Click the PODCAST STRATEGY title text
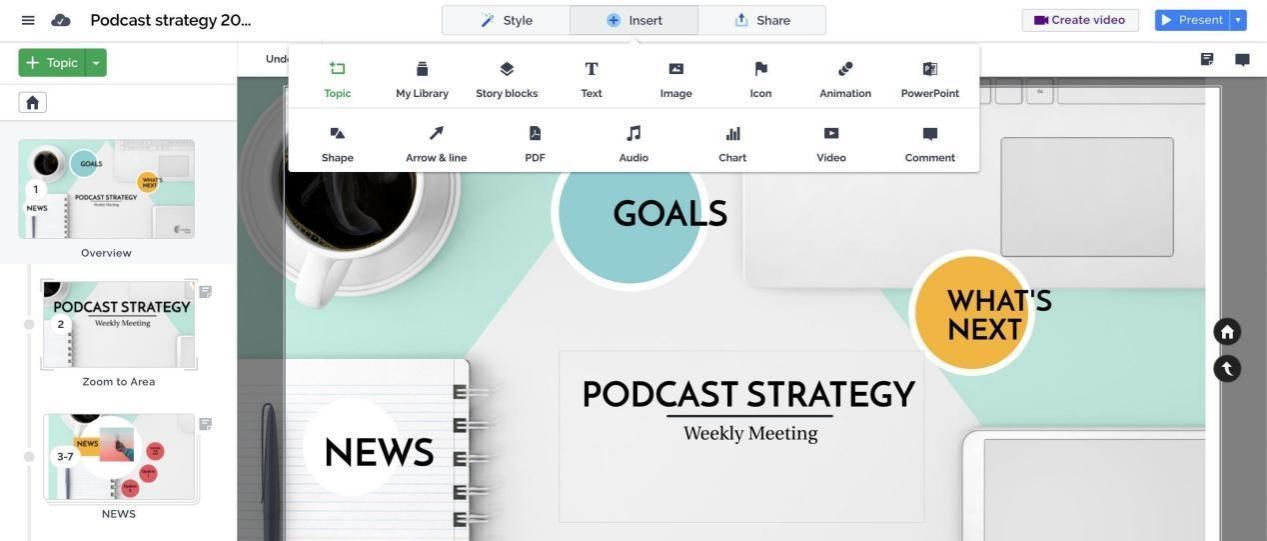The height and width of the screenshot is (541, 1267). (748, 394)
